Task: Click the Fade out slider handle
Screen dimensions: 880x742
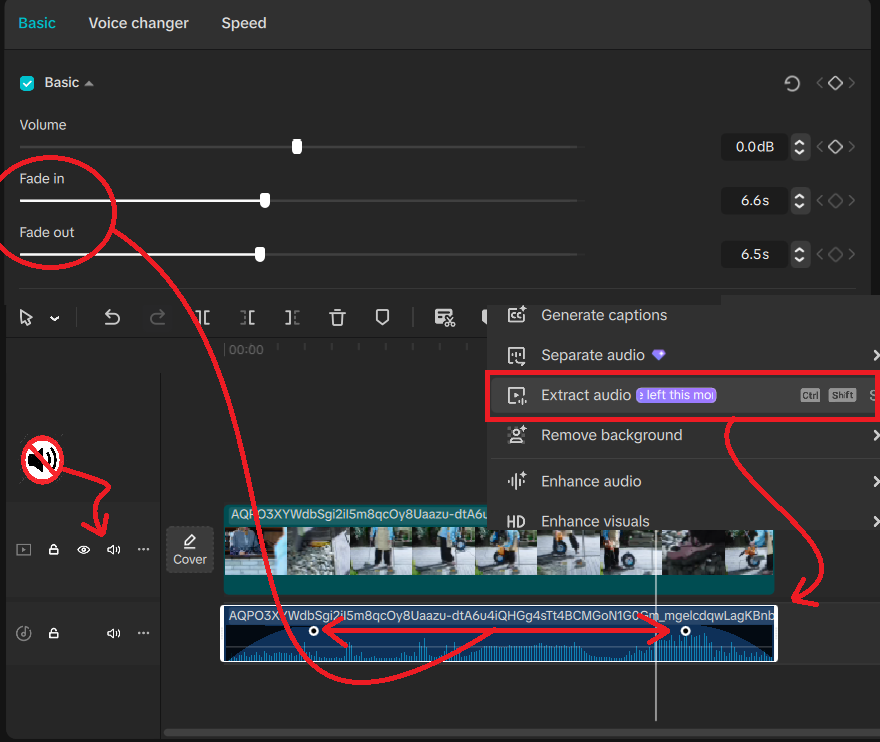Action: click(x=260, y=254)
